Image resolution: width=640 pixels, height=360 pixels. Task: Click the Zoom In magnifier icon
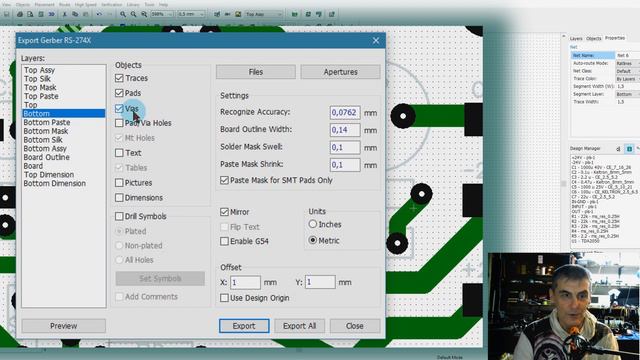(123, 14)
